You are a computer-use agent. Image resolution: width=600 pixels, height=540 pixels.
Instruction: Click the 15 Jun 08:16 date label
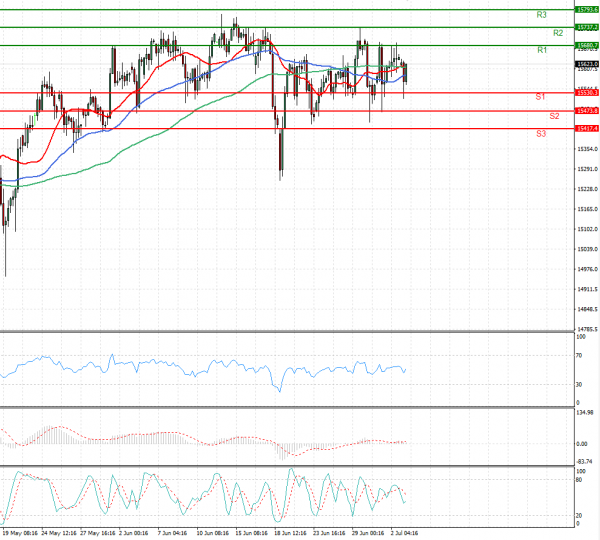[x=251, y=533]
